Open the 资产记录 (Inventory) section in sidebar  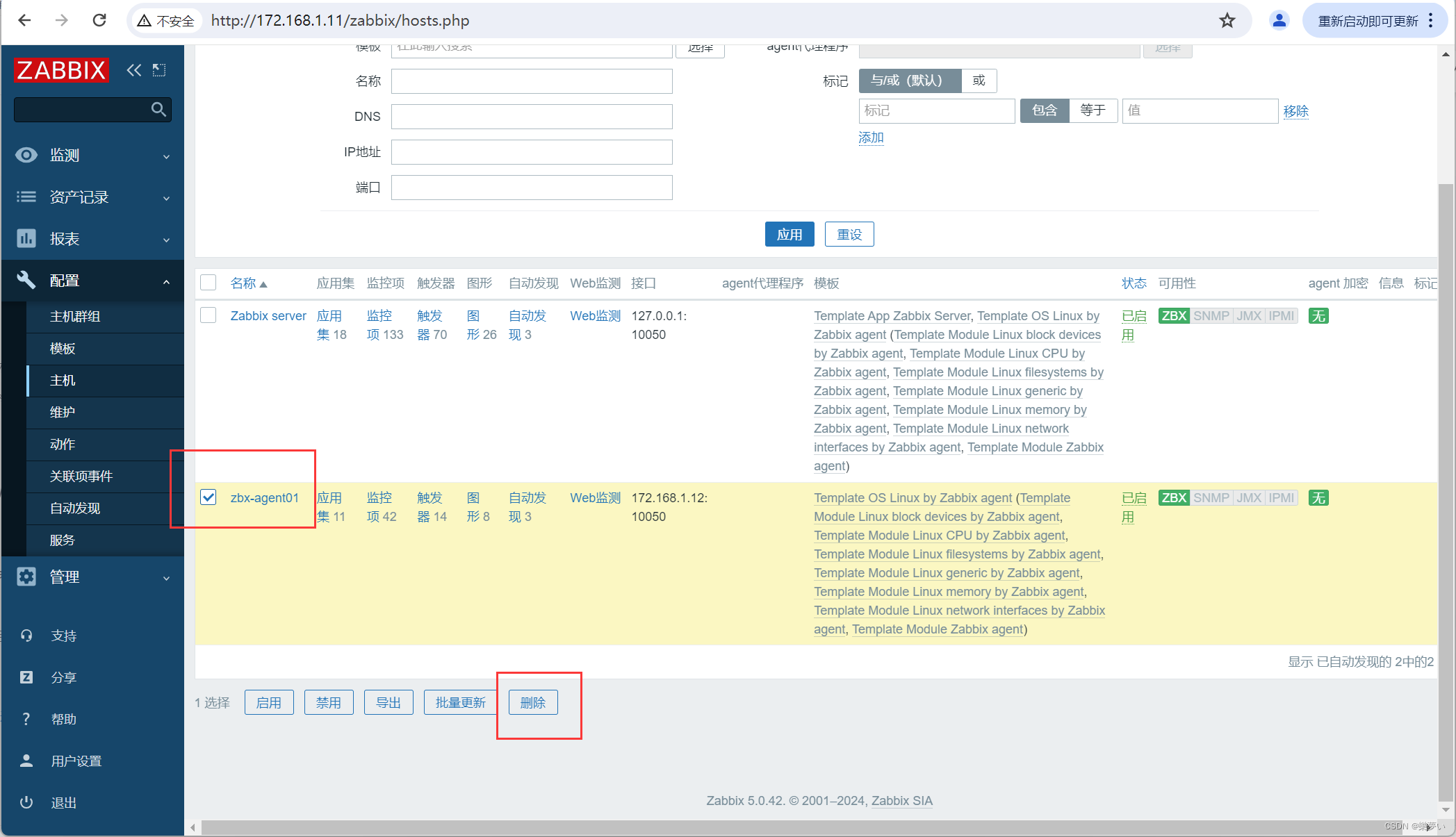(79, 197)
